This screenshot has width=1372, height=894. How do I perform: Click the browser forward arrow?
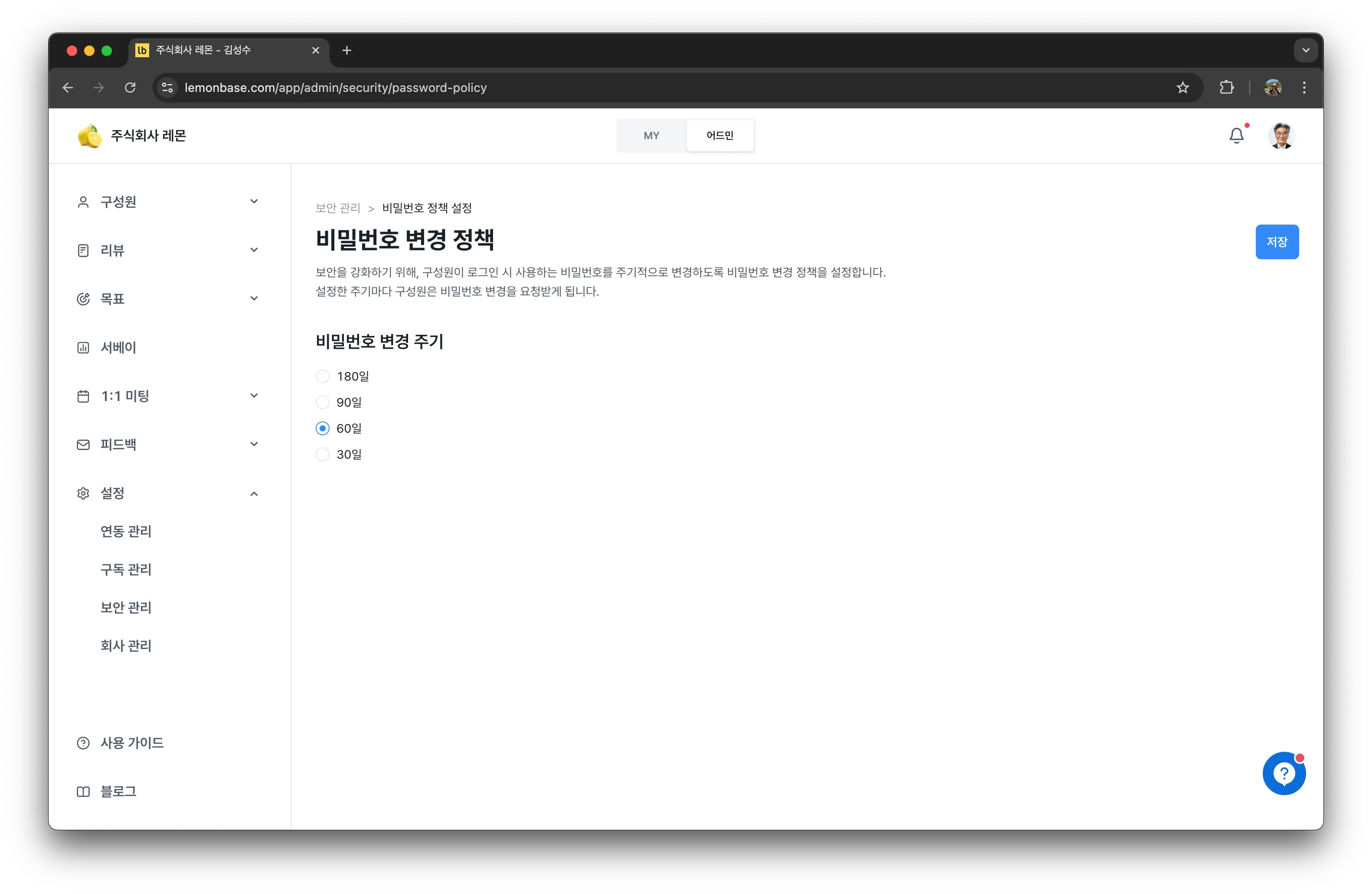coord(99,88)
